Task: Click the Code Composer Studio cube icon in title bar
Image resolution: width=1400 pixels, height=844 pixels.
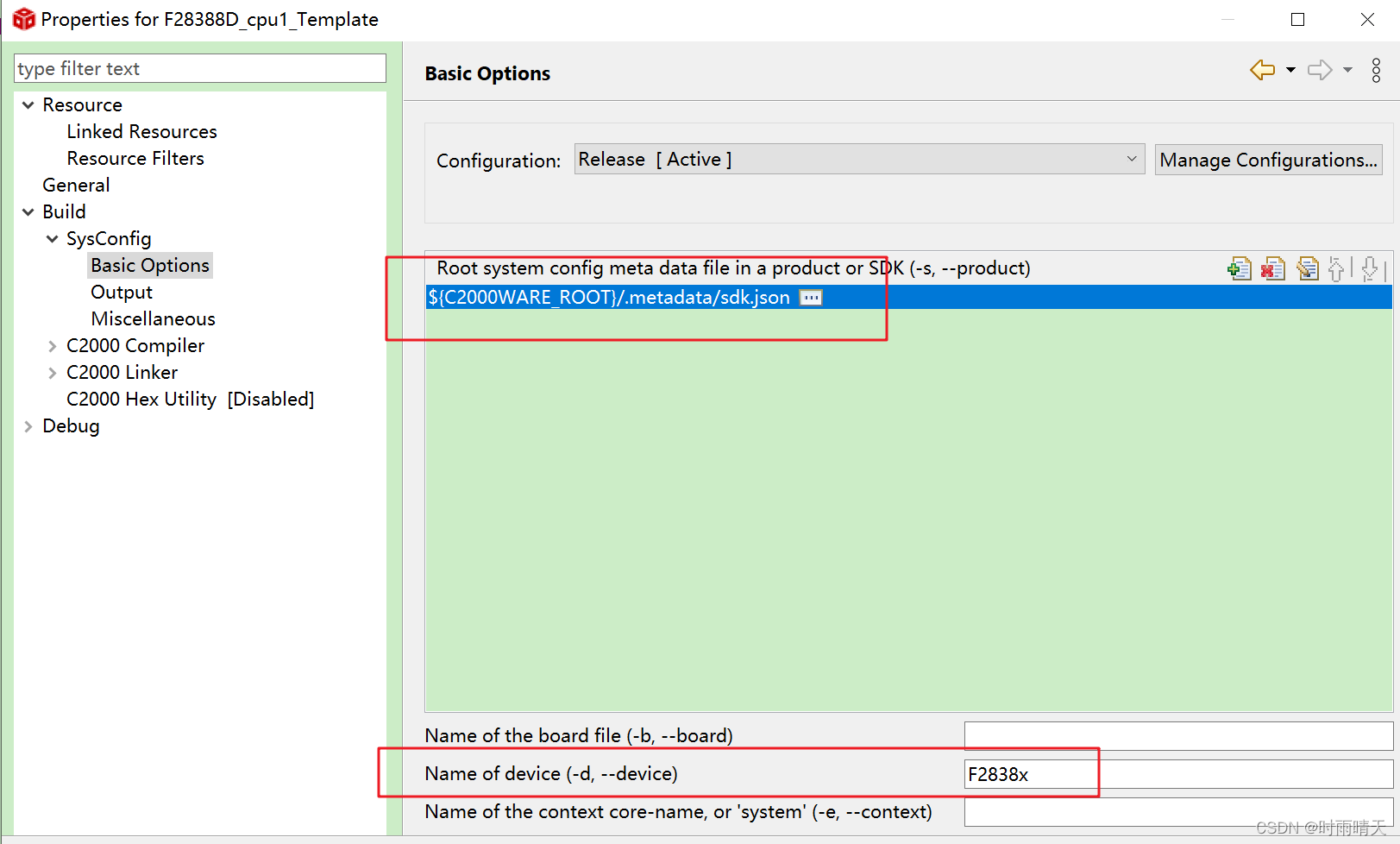Action: click(x=23, y=19)
